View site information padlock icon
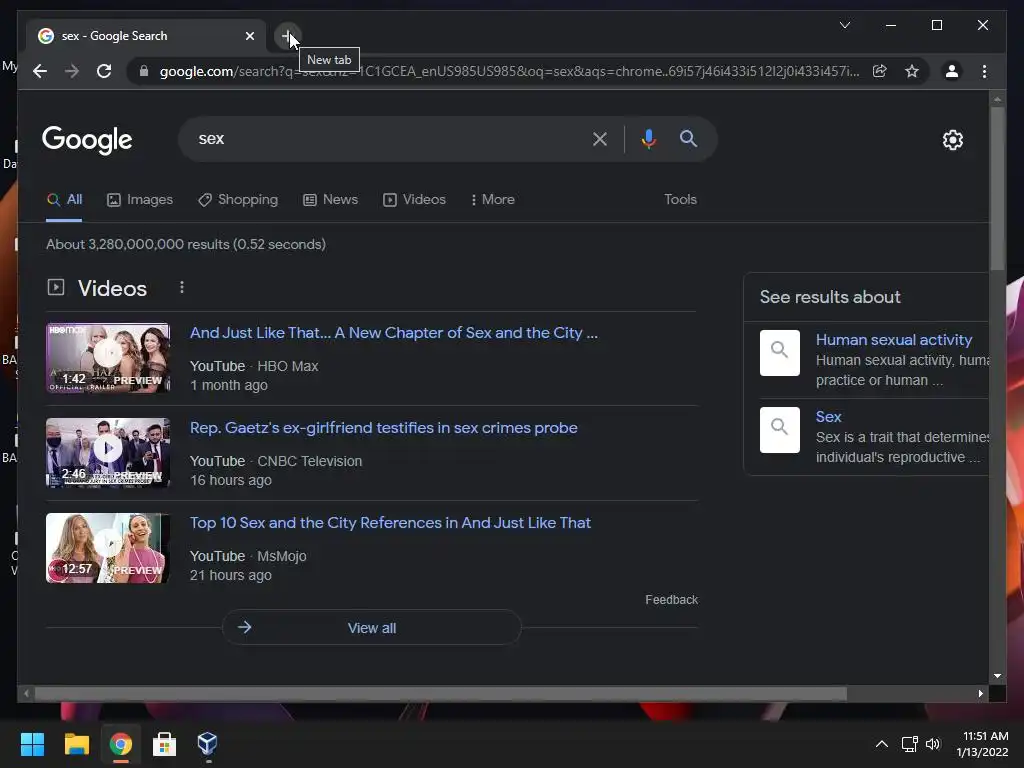 [144, 71]
